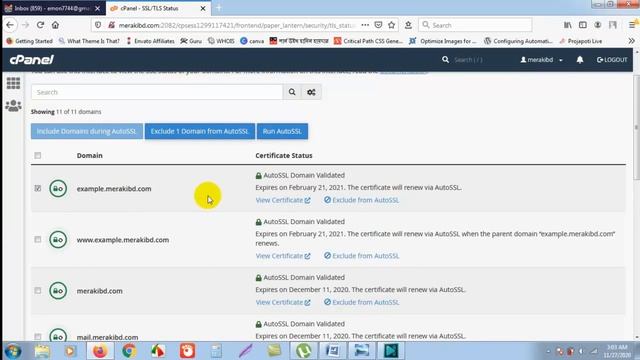Screen dimensions: 640x360
Task: Exclude example.merakibd.com from AutoSSL link
Action: (x=362, y=200)
